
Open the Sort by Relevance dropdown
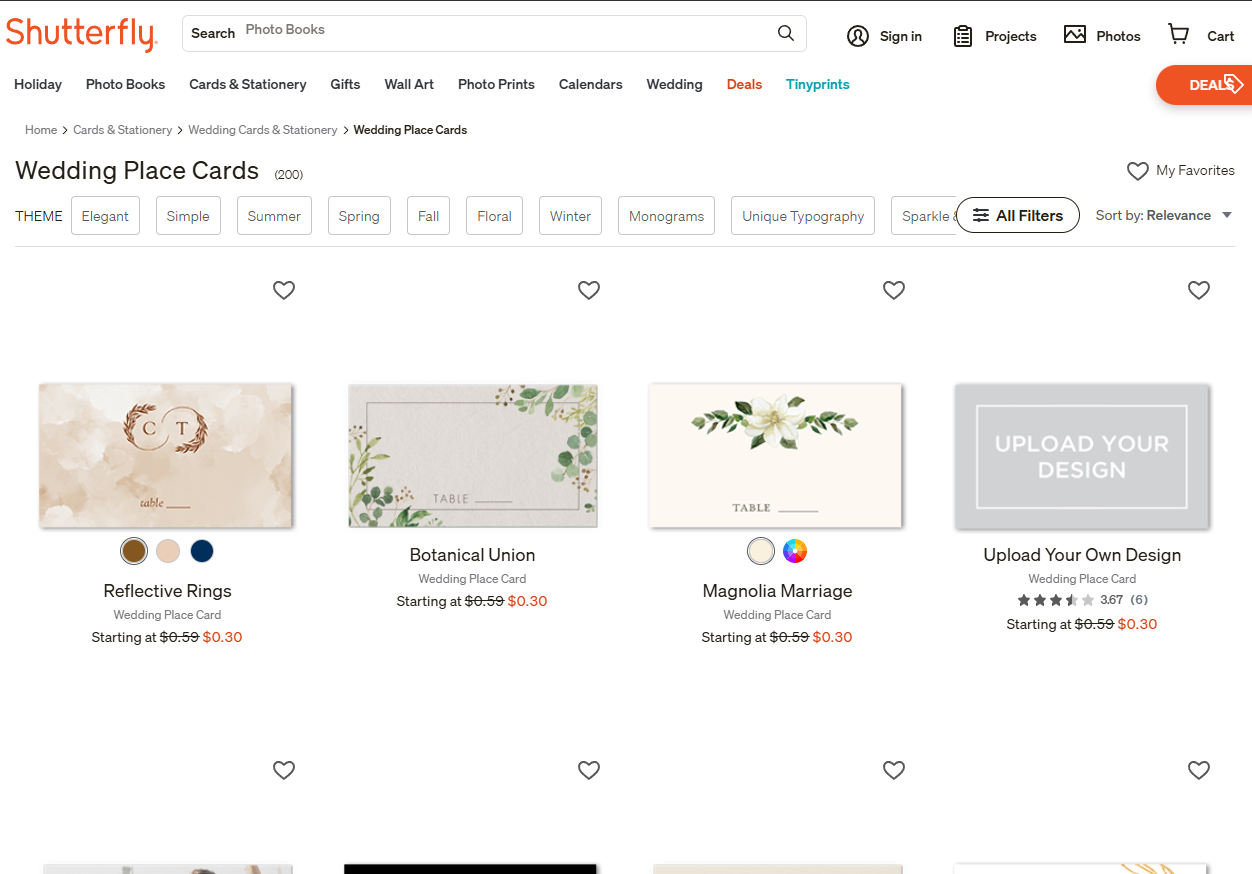tap(1163, 216)
